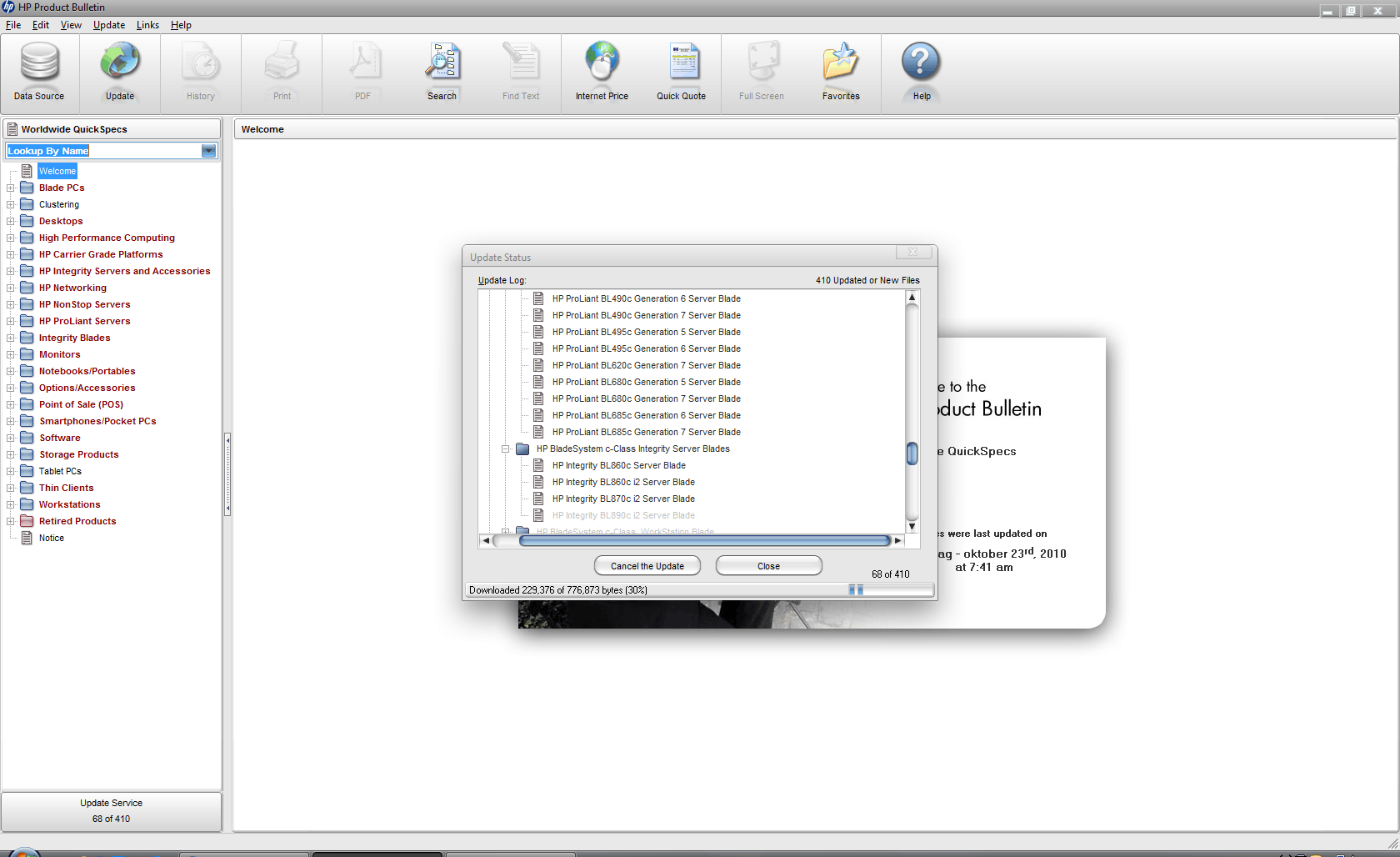Collapse HP BladeSystem c-Class Integrity Server Blades
1400x857 pixels.
point(505,449)
